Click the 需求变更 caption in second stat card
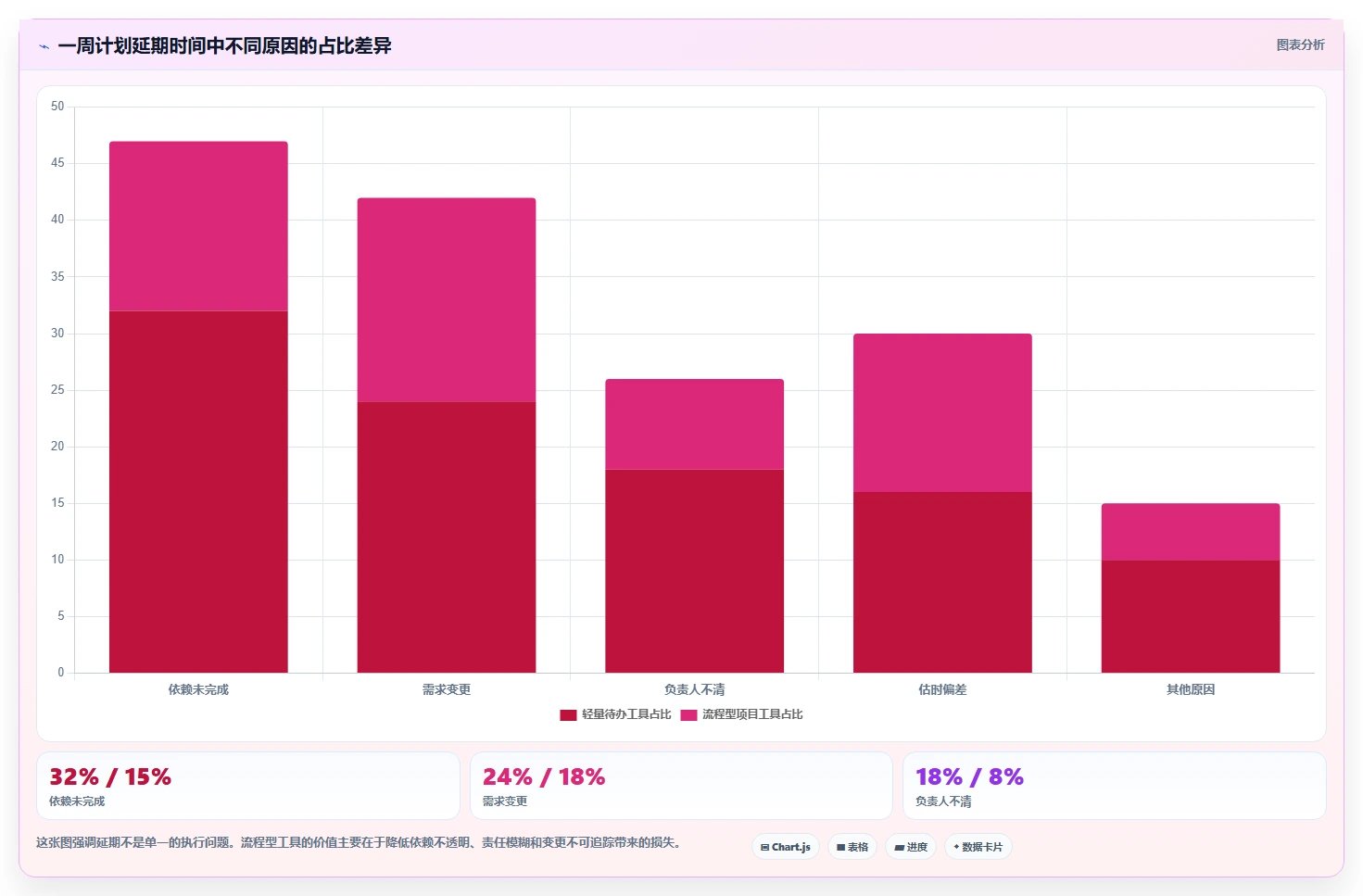Viewport: 1363px width, 896px height. [x=505, y=801]
